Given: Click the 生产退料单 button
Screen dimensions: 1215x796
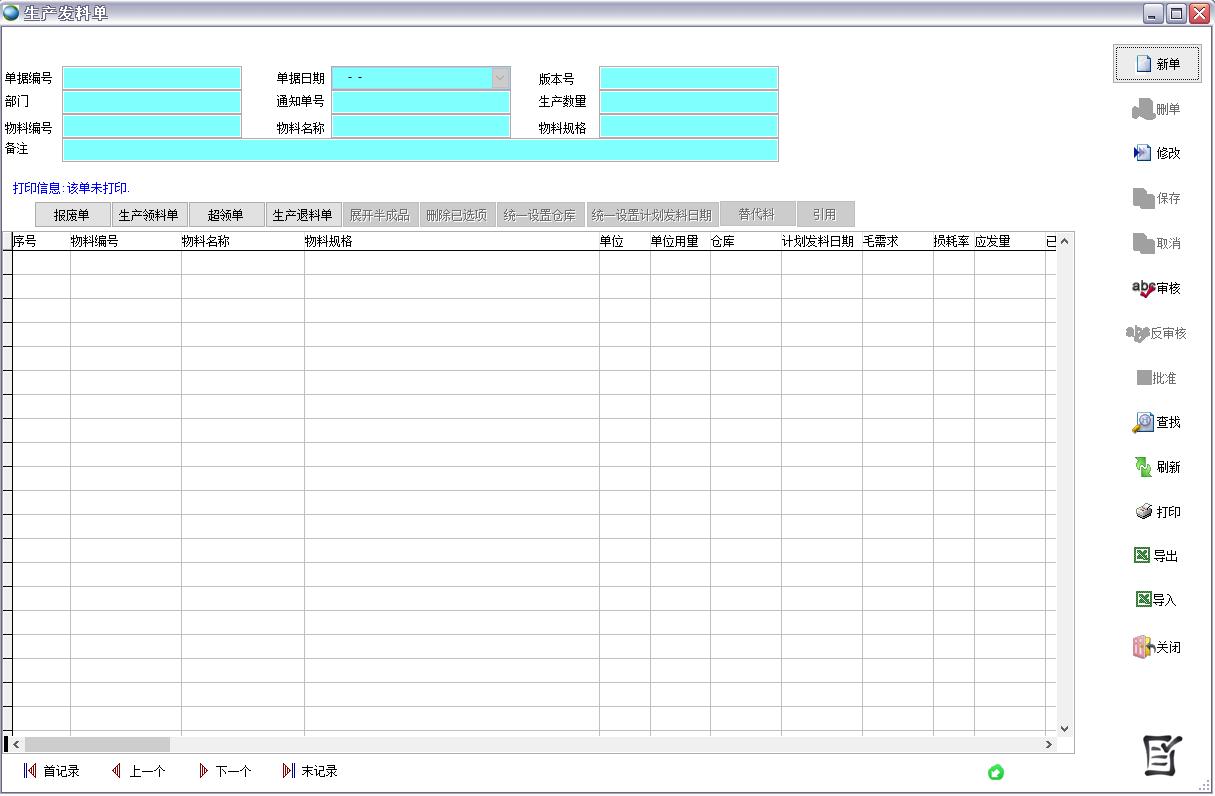Looking at the screenshot, I should pyautogui.click(x=302, y=215).
